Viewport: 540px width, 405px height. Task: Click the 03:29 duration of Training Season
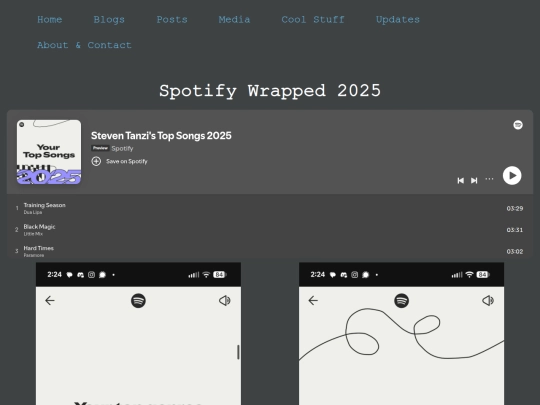pyautogui.click(x=515, y=208)
